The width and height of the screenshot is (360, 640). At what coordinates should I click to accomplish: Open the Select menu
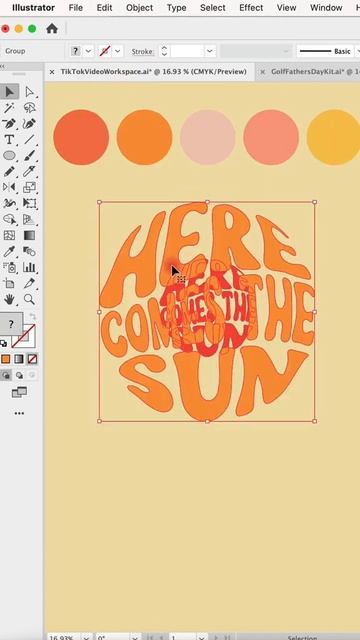coord(213,8)
